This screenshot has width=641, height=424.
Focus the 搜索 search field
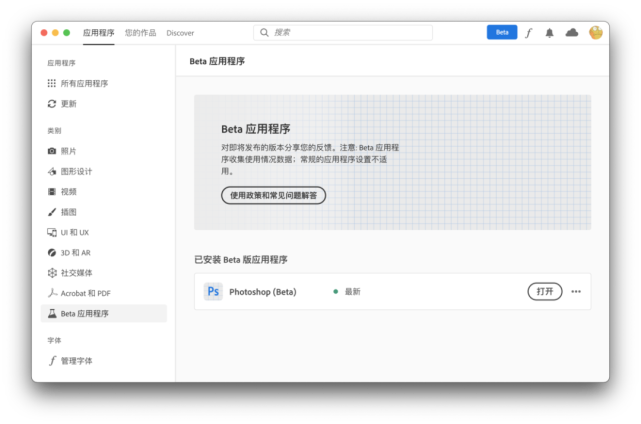pyautogui.click(x=343, y=32)
